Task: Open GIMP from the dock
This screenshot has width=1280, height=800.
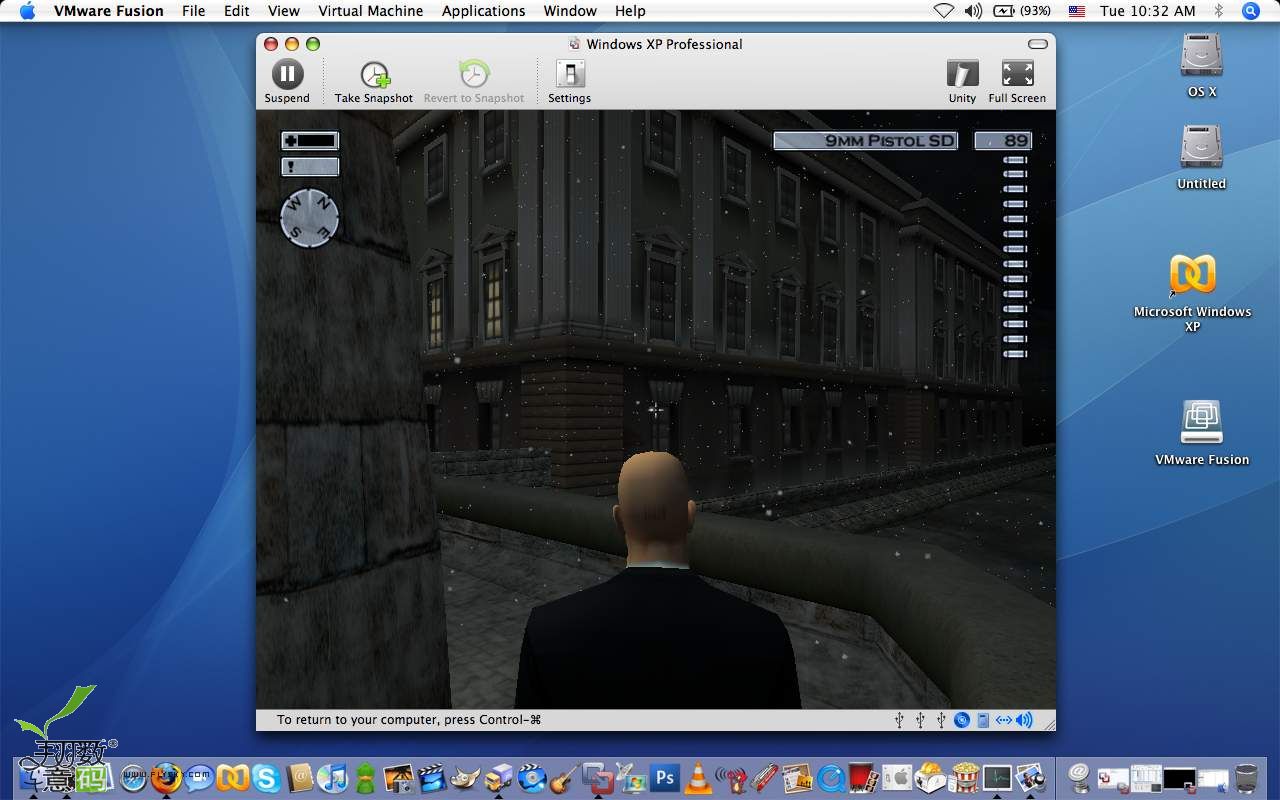Action: pos(465,776)
